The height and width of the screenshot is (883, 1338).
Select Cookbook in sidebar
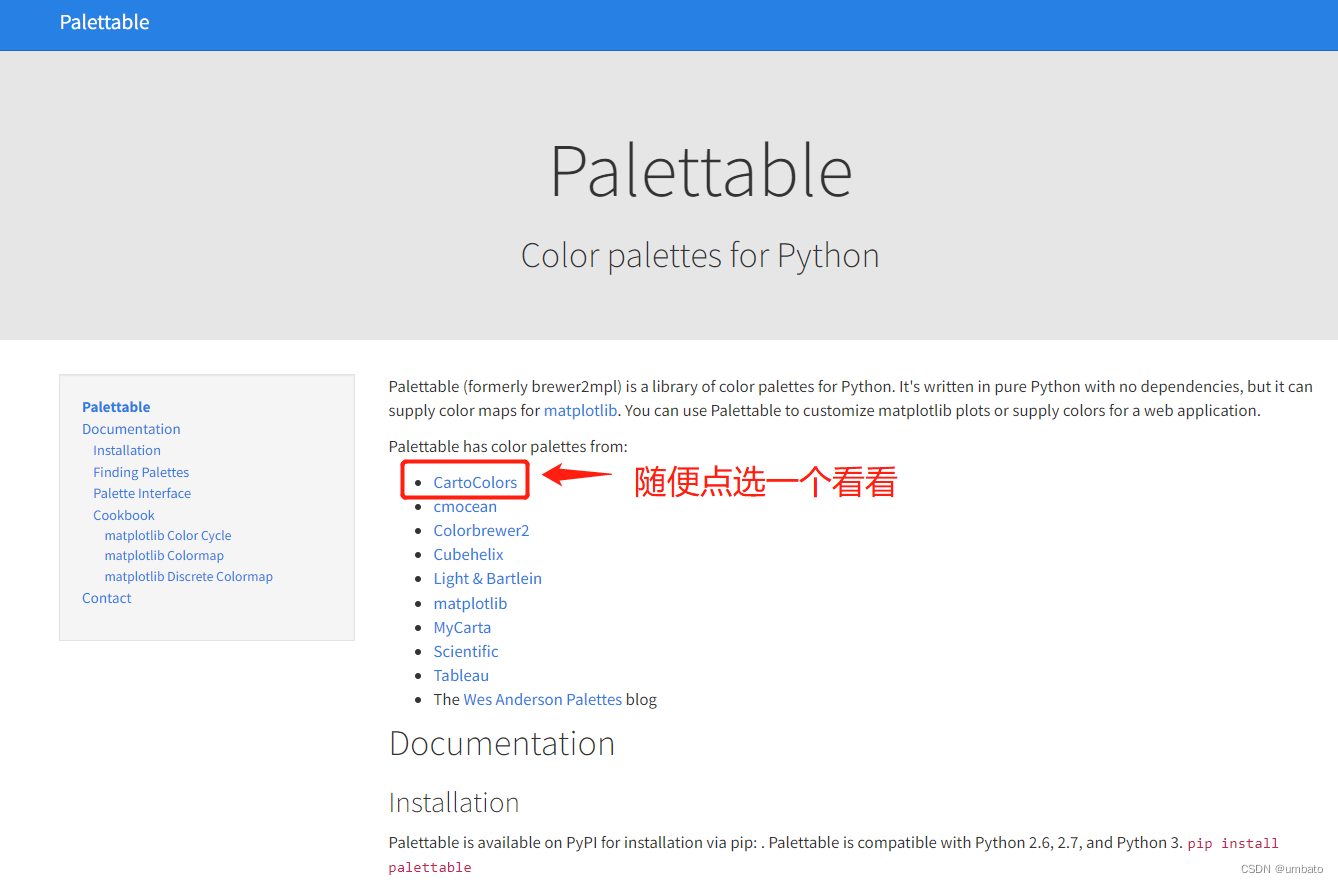124,515
